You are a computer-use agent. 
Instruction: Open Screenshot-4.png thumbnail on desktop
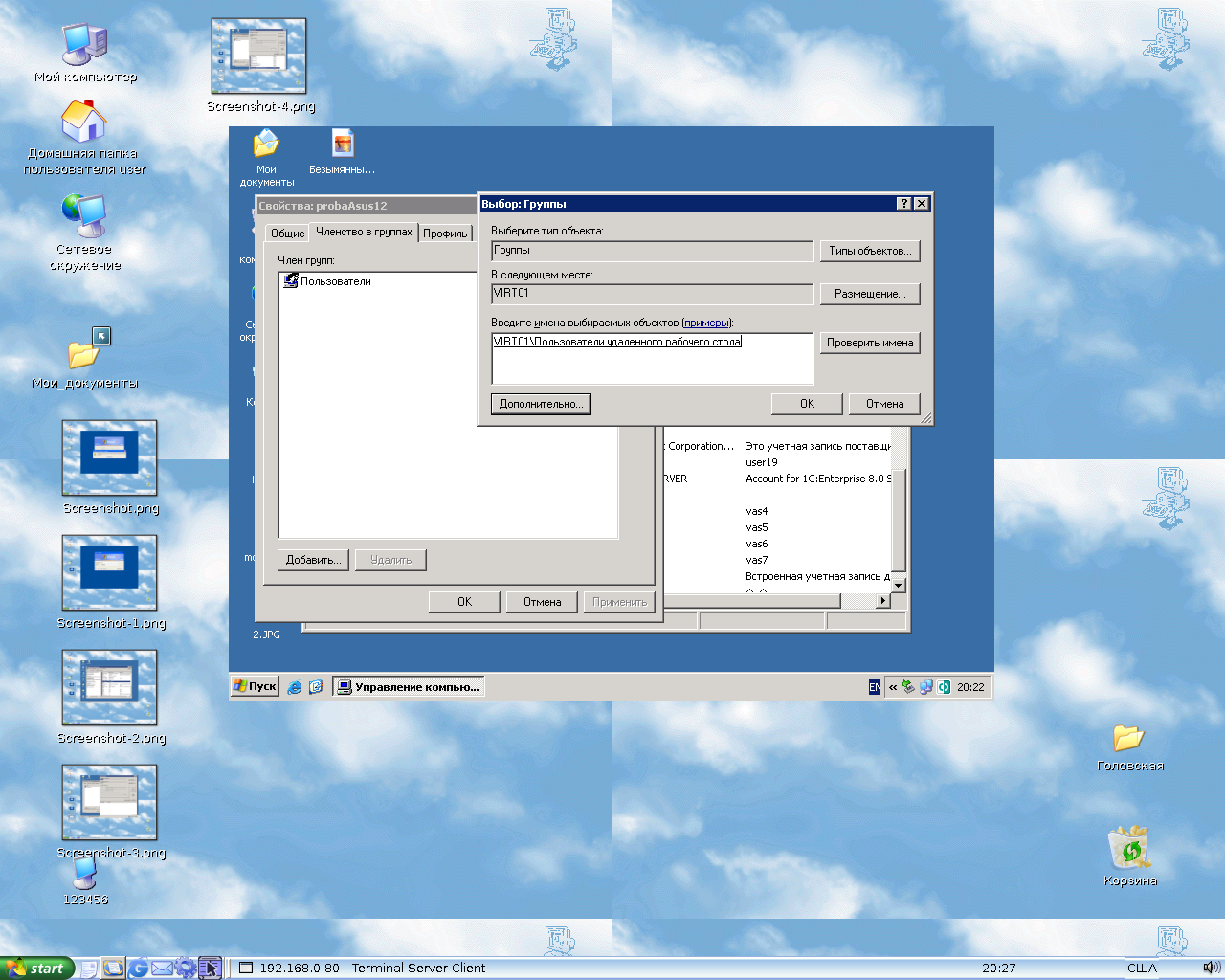point(258,57)
